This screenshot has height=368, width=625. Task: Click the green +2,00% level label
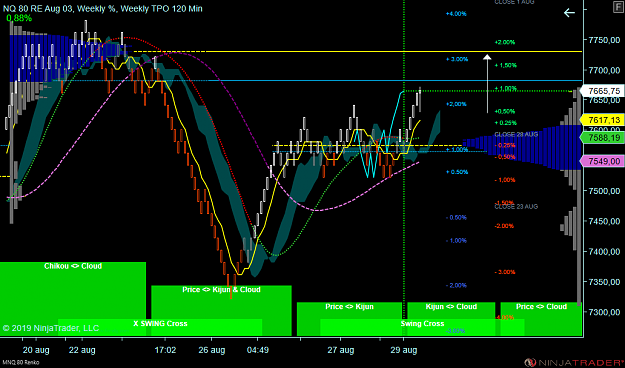(505, 42)
